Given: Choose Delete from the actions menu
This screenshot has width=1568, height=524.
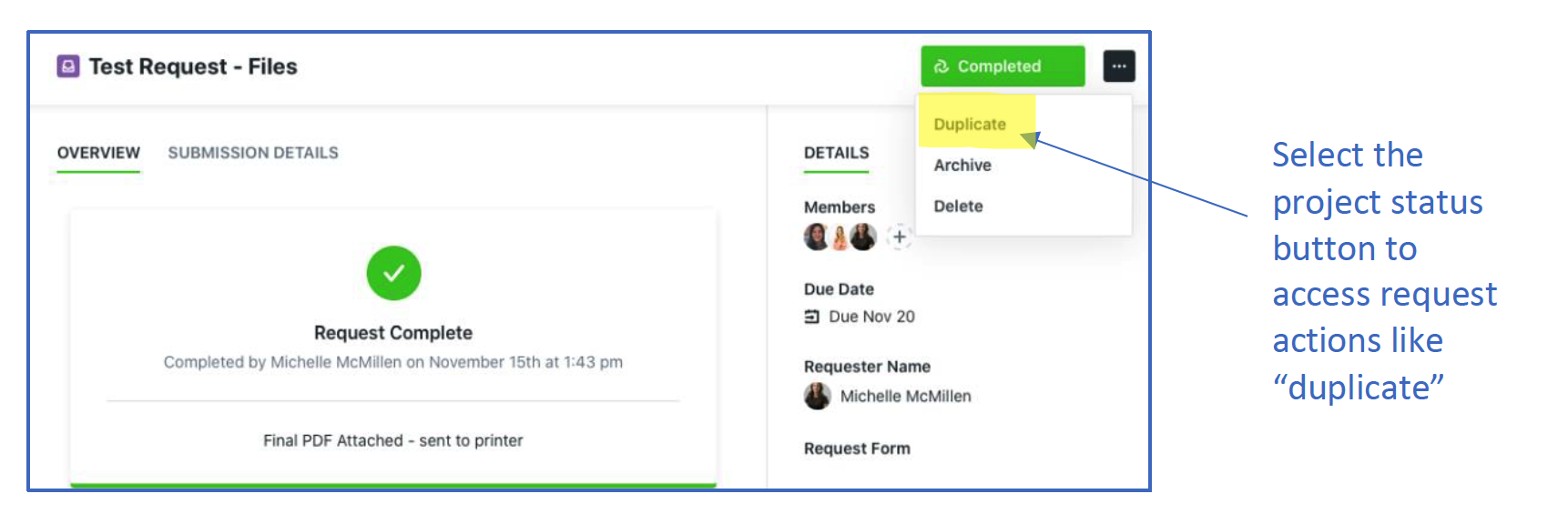Looking at the screenshot, I should pyautogui.click(x=958, y=207).
